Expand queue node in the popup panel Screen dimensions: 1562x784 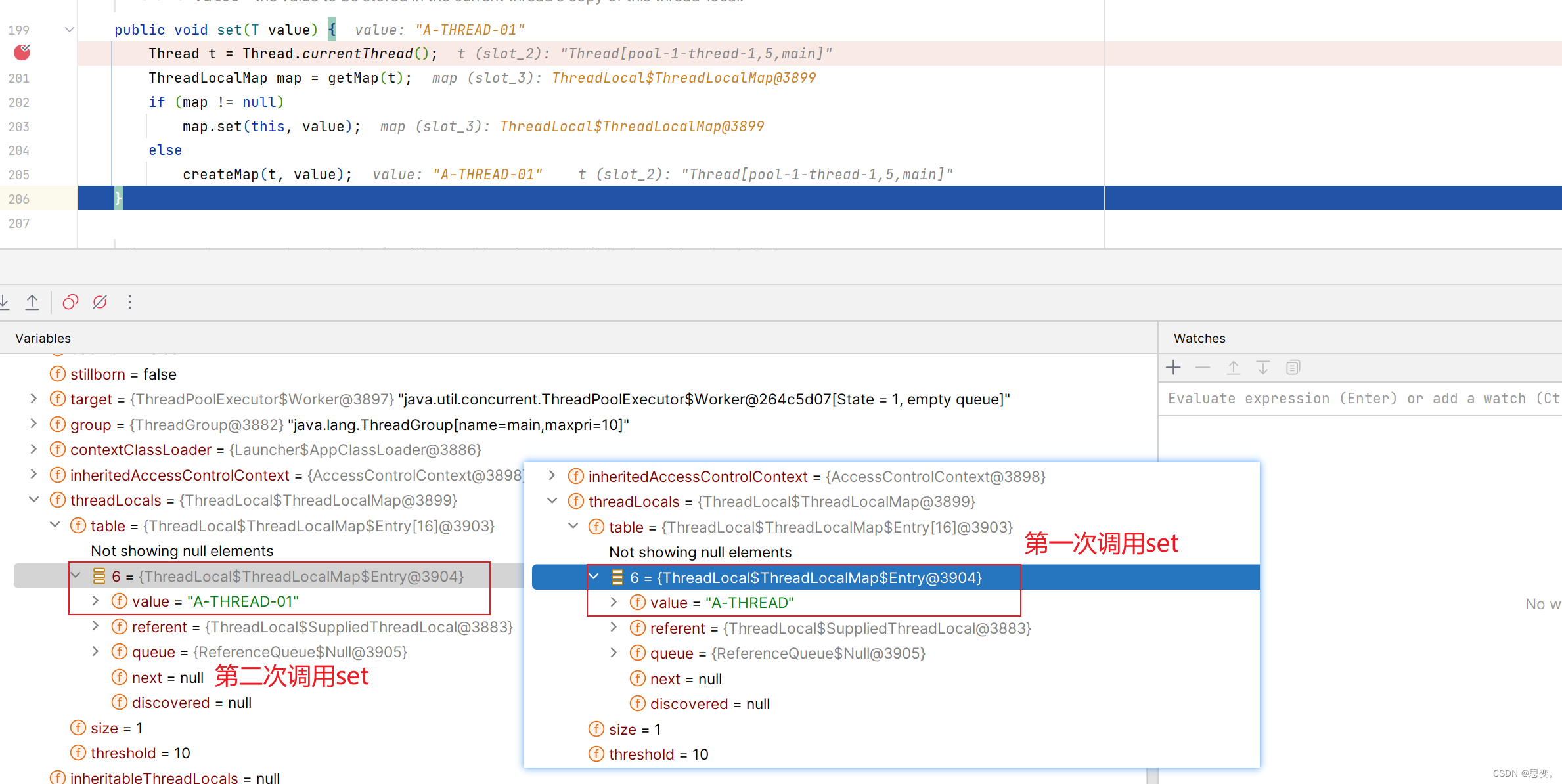coord(614,653)
